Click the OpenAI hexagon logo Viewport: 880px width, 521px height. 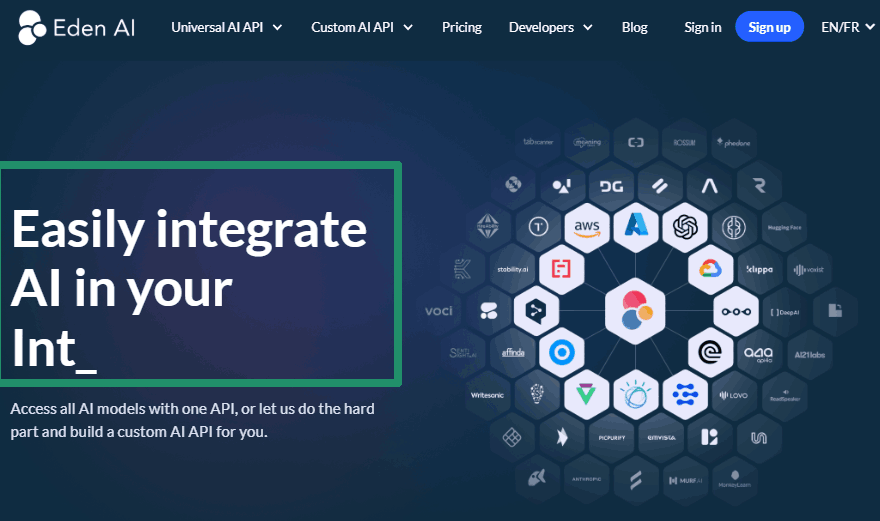point(685,227)
